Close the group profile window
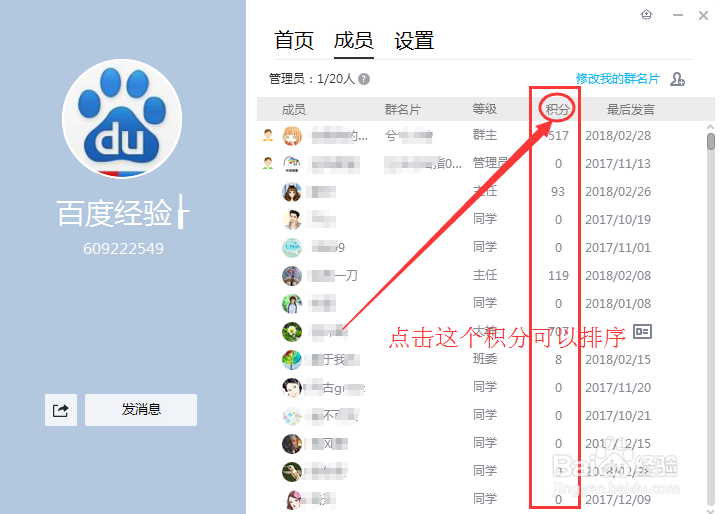This screenshot has height=514, width=720. coord(703,16)
